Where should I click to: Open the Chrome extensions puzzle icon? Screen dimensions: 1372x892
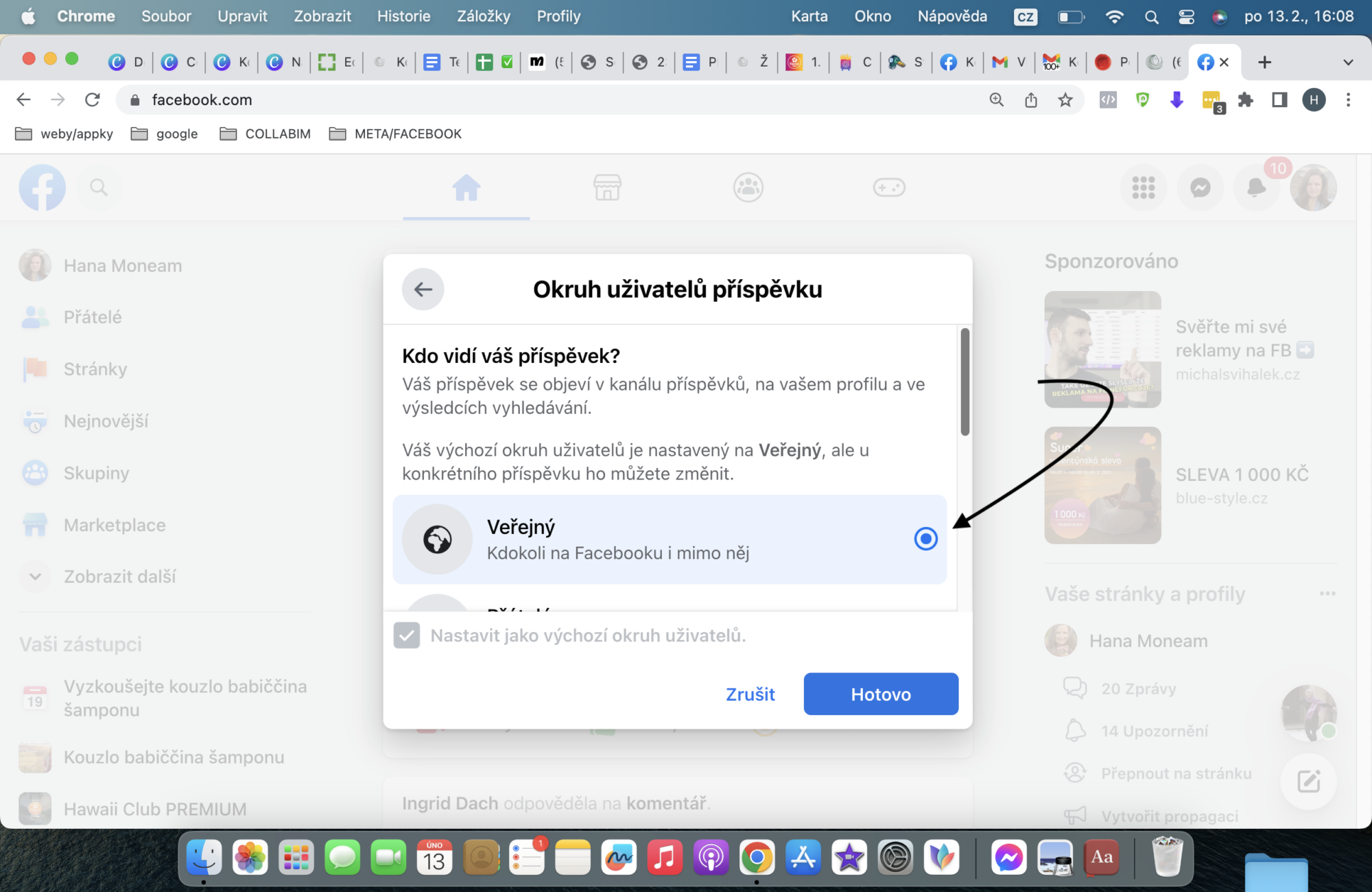click(x=1245, y=100)
